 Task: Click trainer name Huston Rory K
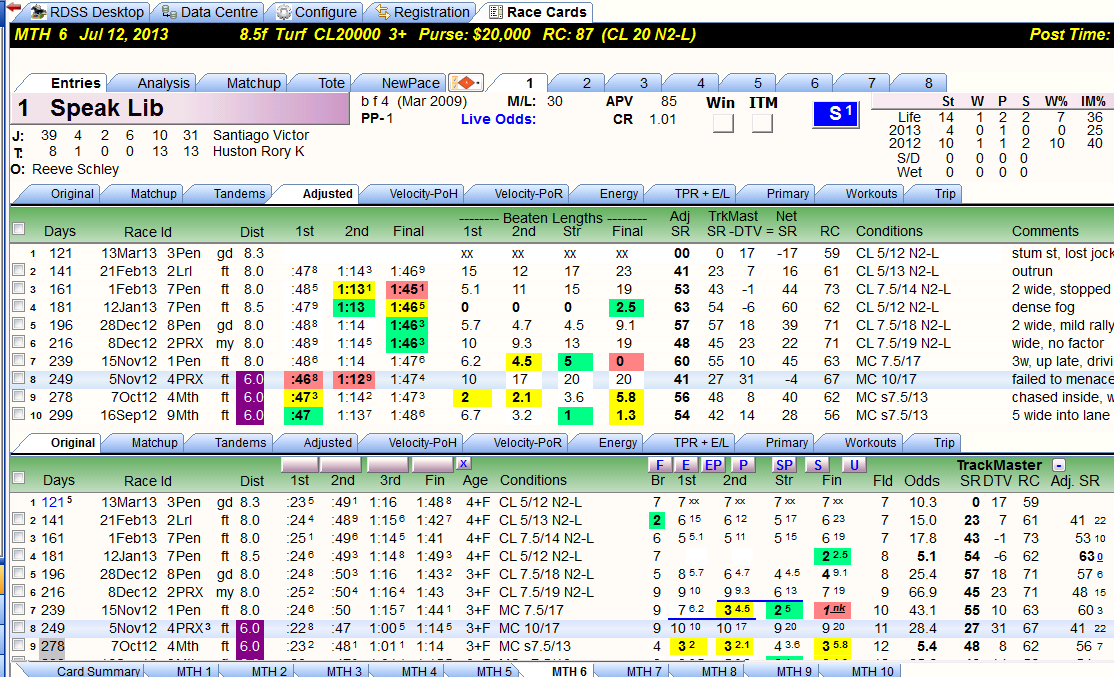[x=259, y=151]
